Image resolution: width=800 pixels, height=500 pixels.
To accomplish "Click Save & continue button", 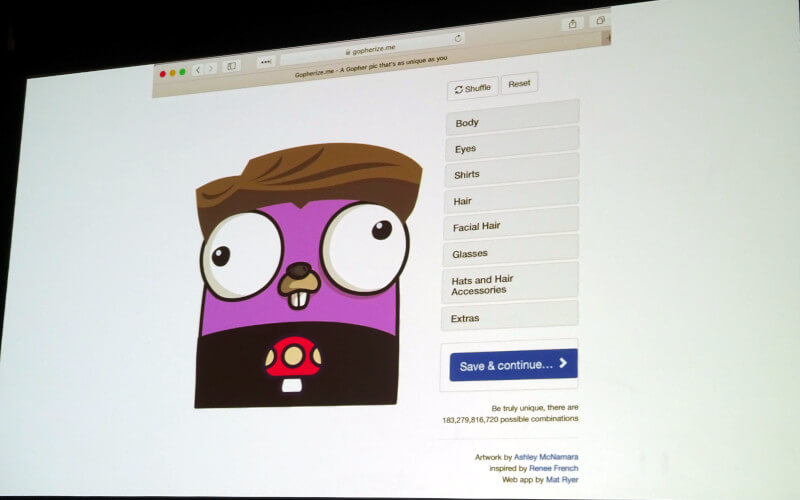I will pyautogui.click(x=513, y=365).
